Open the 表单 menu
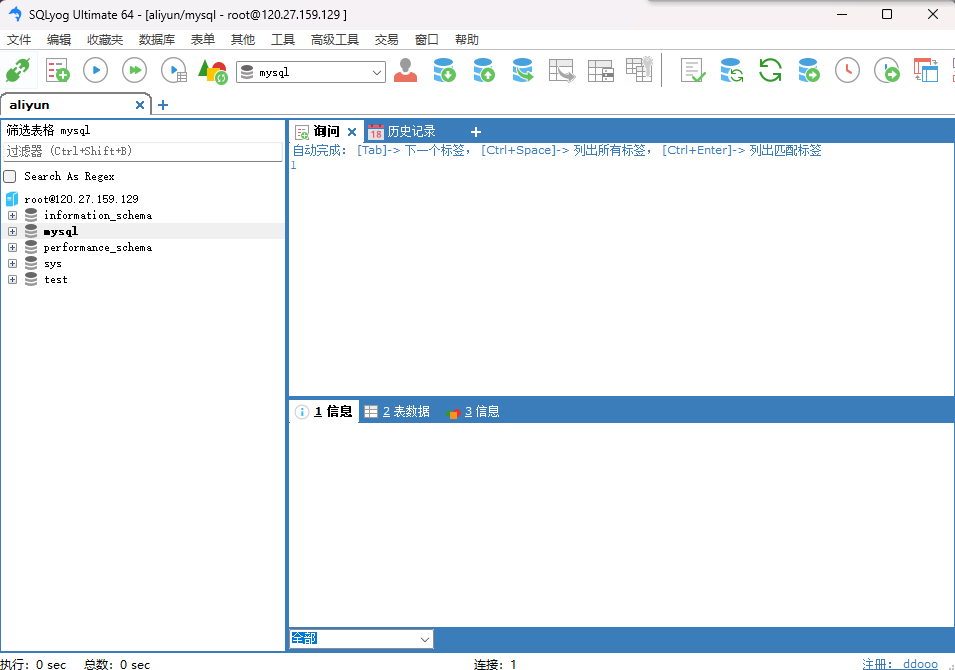This screenshot has height=670, width=955. [203, 40]
